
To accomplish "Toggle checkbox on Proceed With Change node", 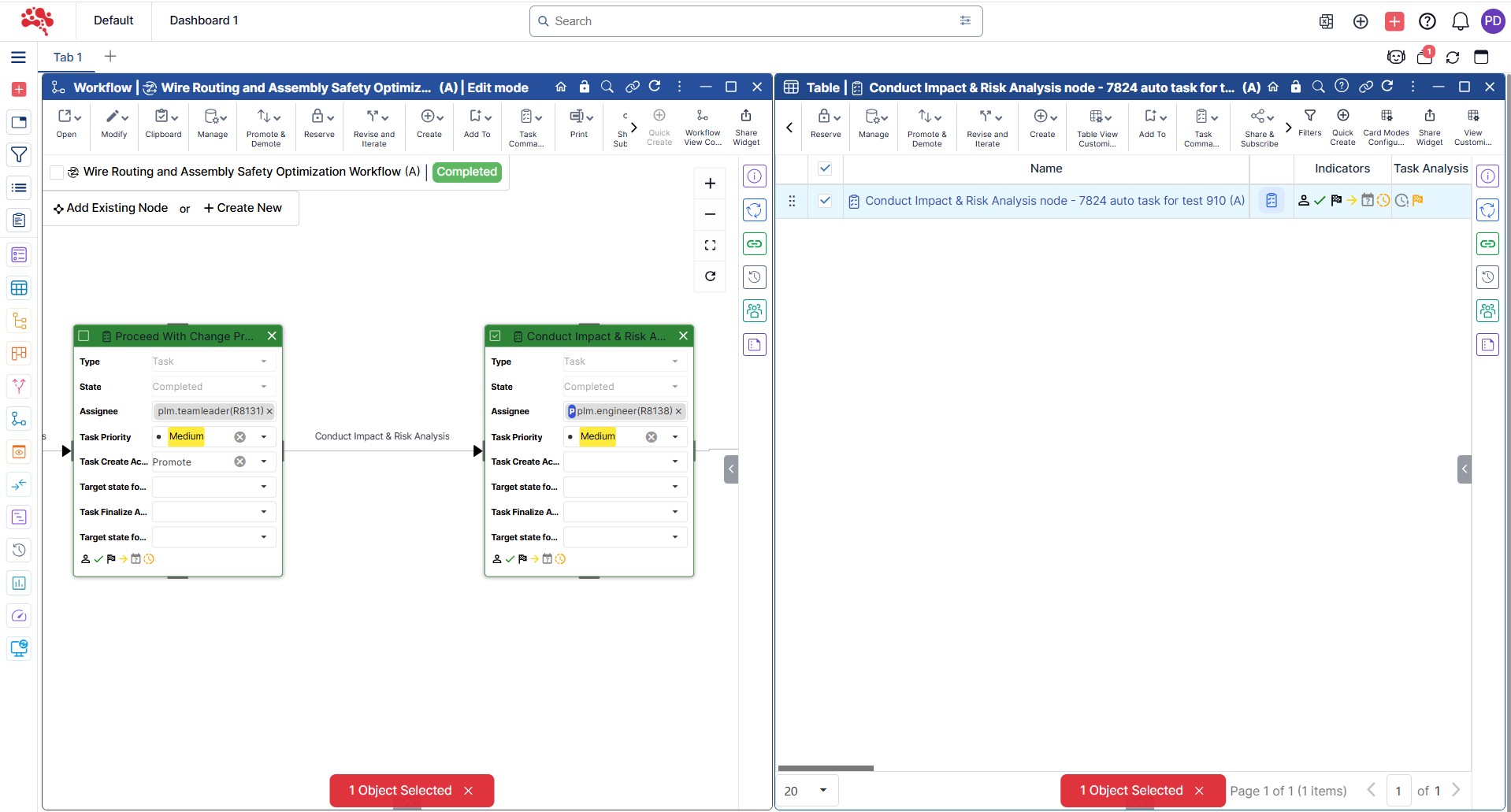I will [x=84, y=336].
